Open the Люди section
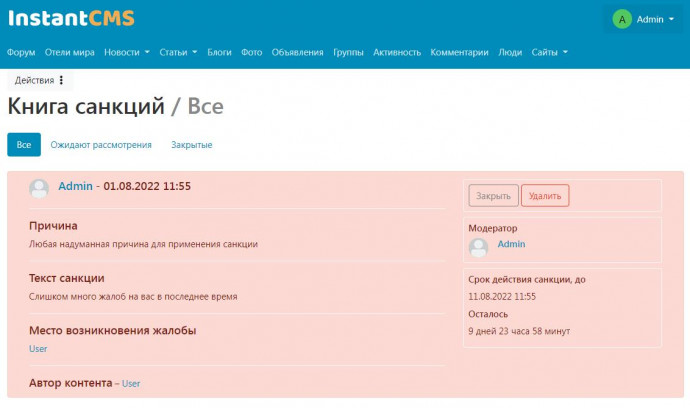 coord(510,52)
